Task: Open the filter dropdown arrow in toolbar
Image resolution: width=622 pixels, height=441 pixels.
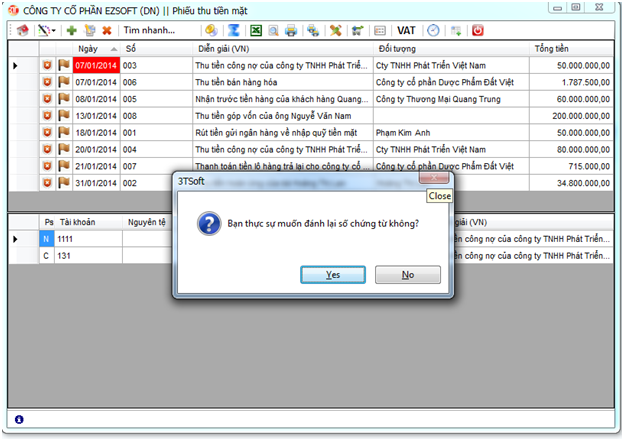Action: (52, 31)
